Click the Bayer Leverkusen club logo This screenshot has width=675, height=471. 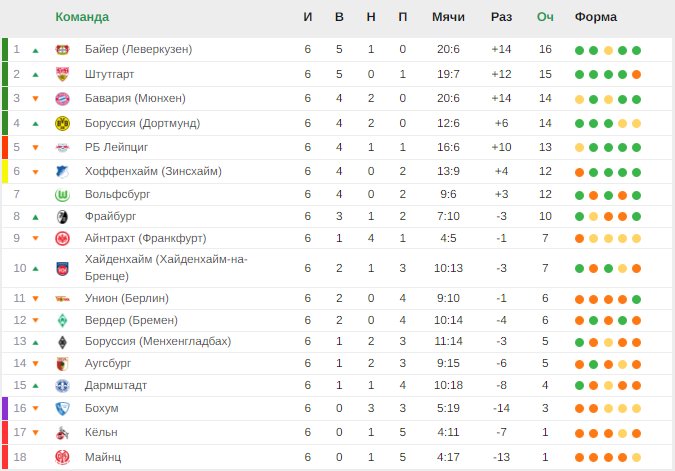[62, 50]
